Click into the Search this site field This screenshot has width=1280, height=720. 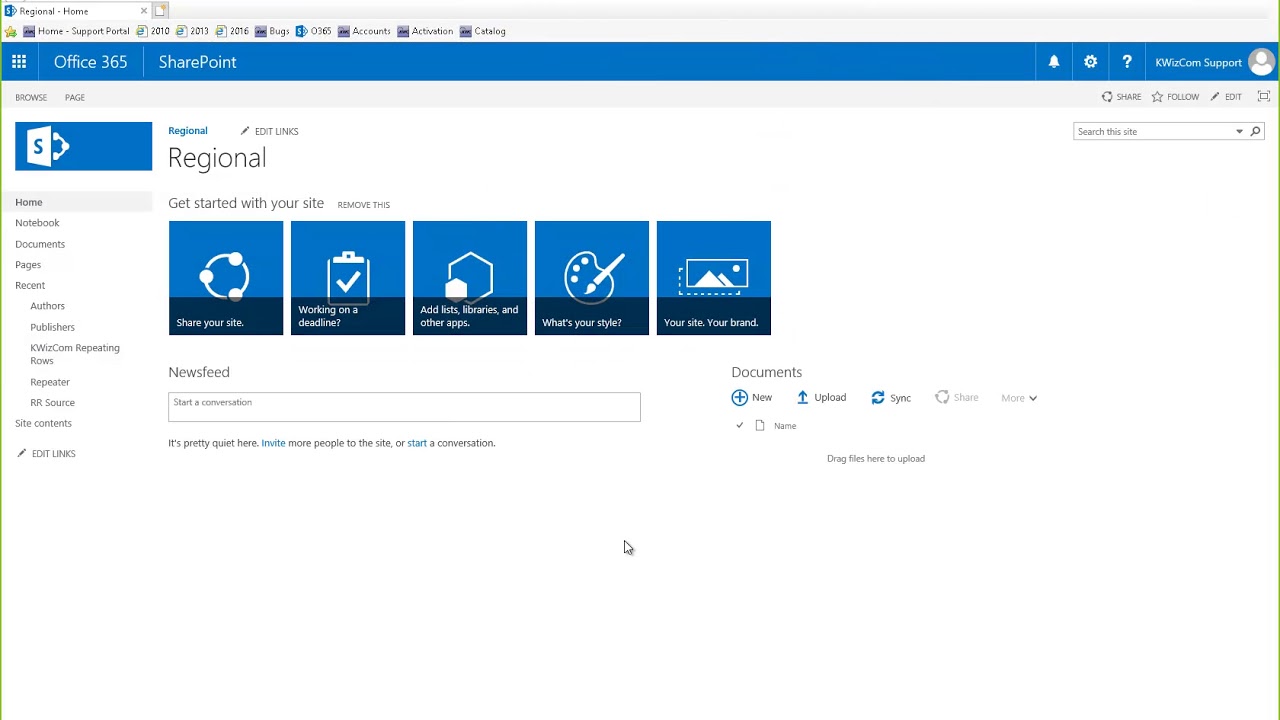(1153, 131)
